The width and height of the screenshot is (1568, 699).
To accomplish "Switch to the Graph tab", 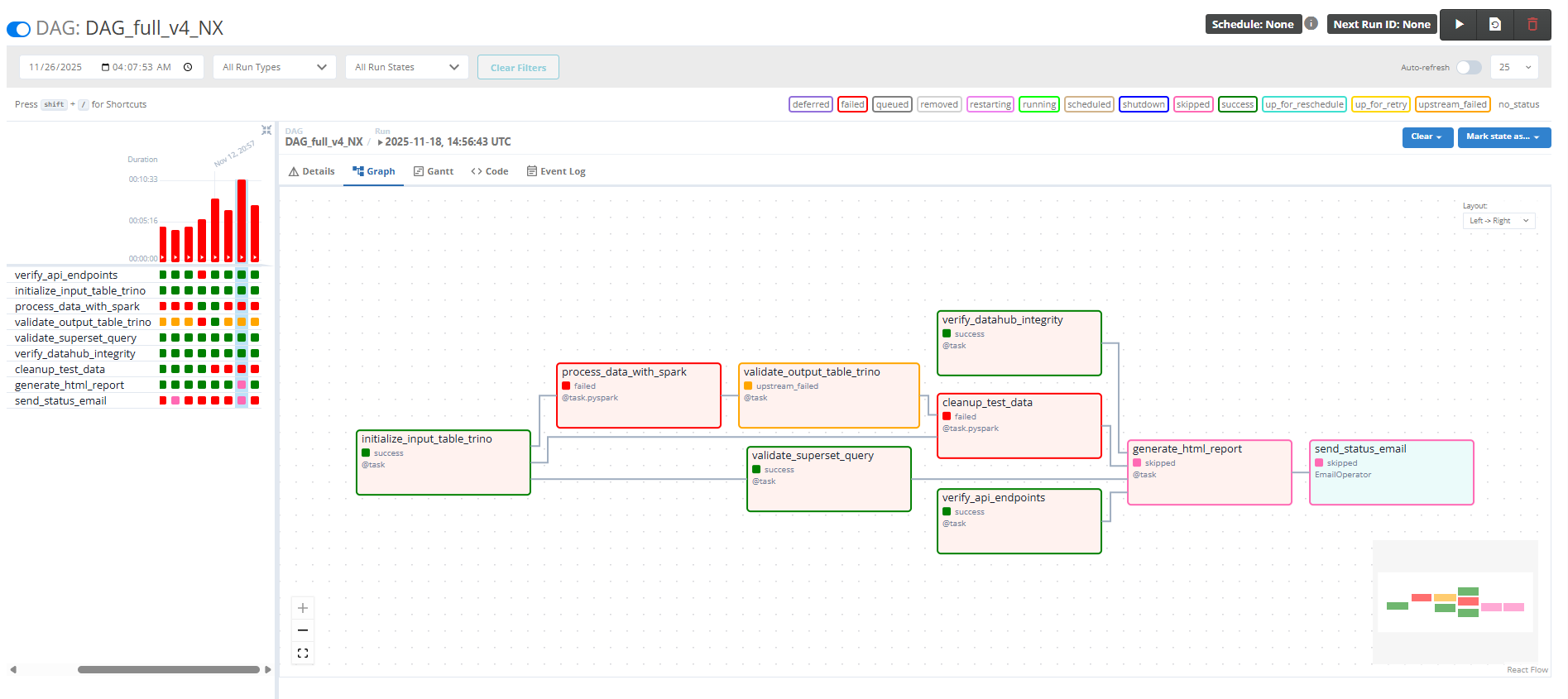I will [373, 171].
